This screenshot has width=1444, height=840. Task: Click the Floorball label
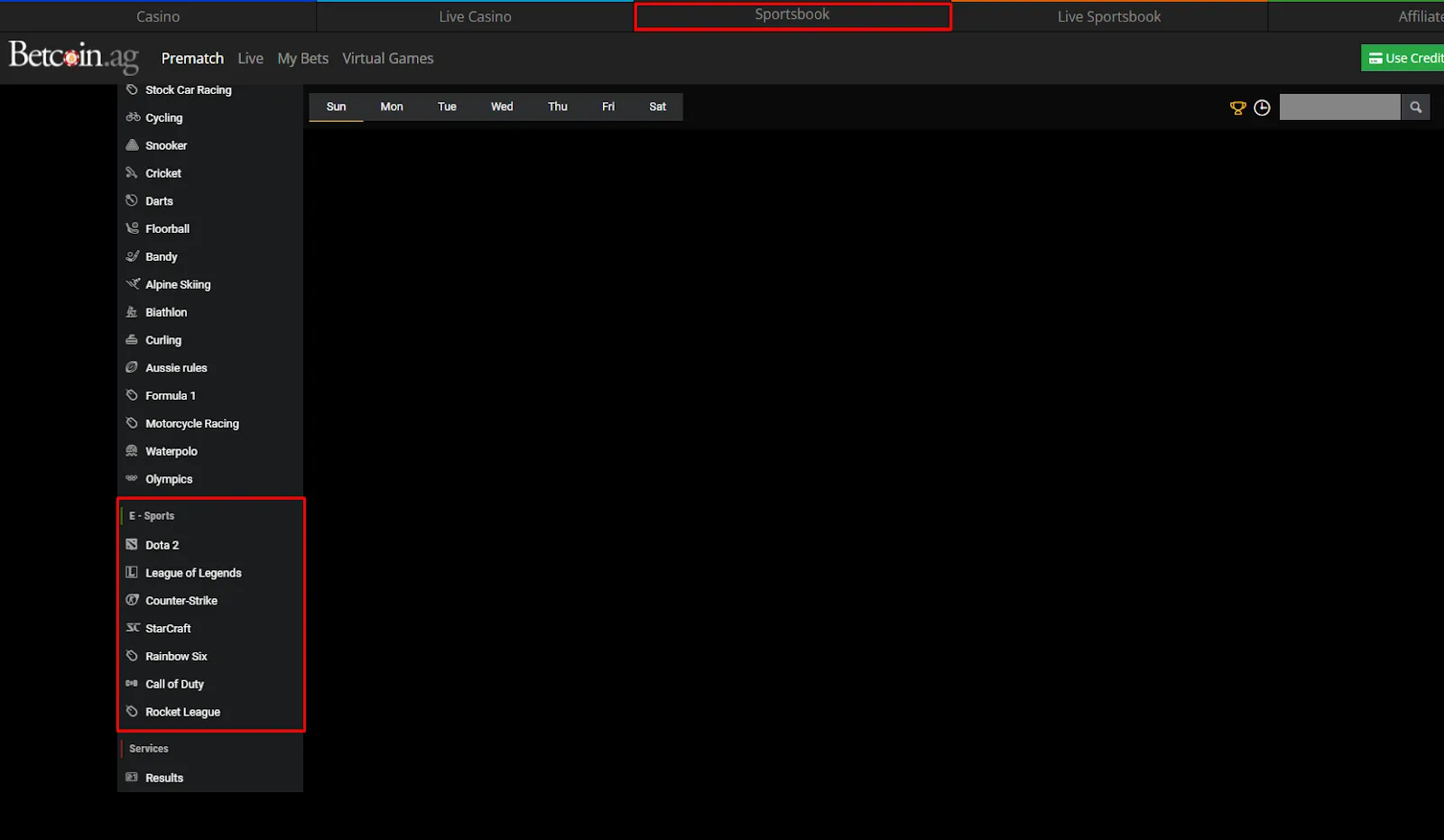[x=168, y=228]
